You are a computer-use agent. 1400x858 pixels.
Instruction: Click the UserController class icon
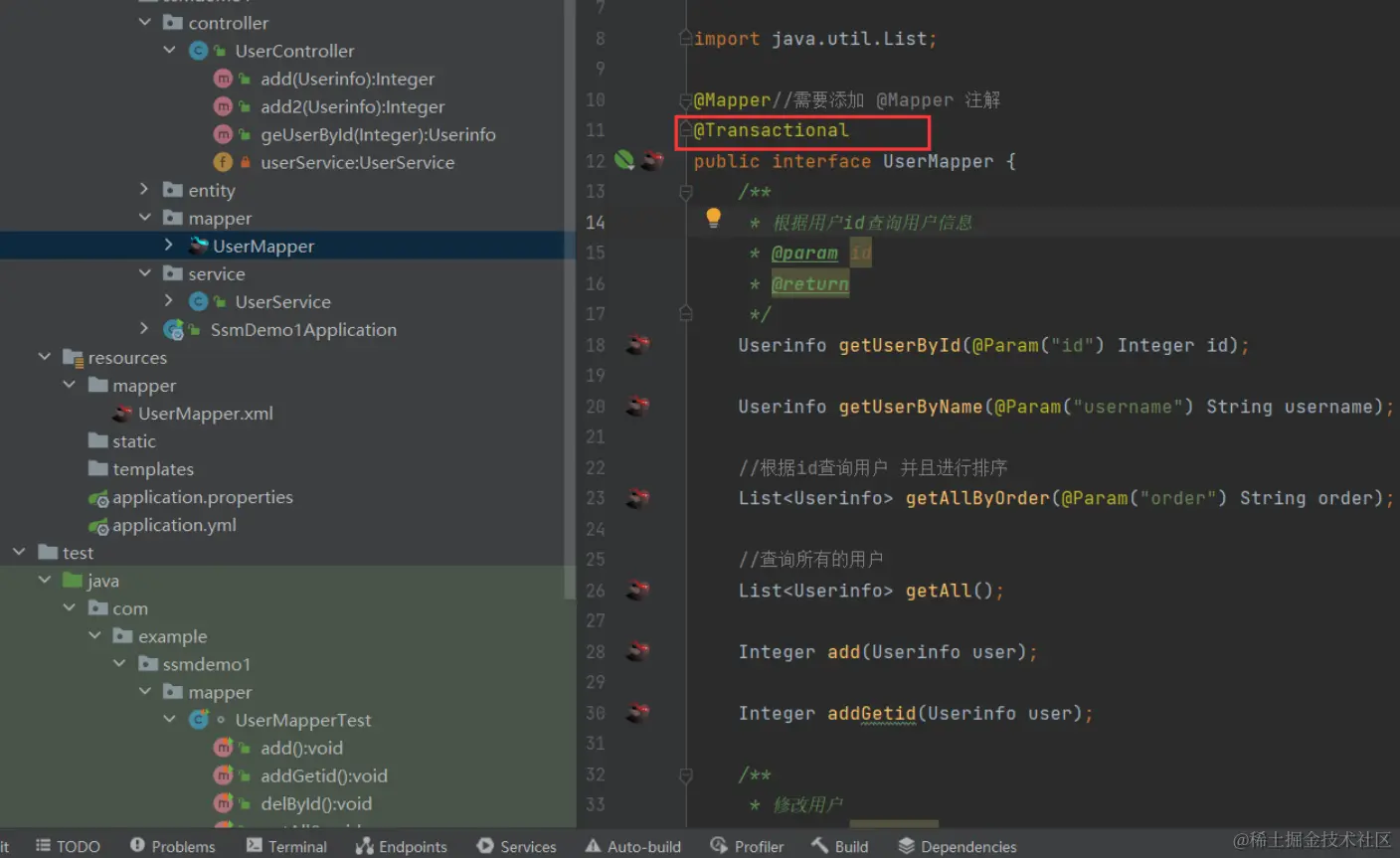[198, 51]
